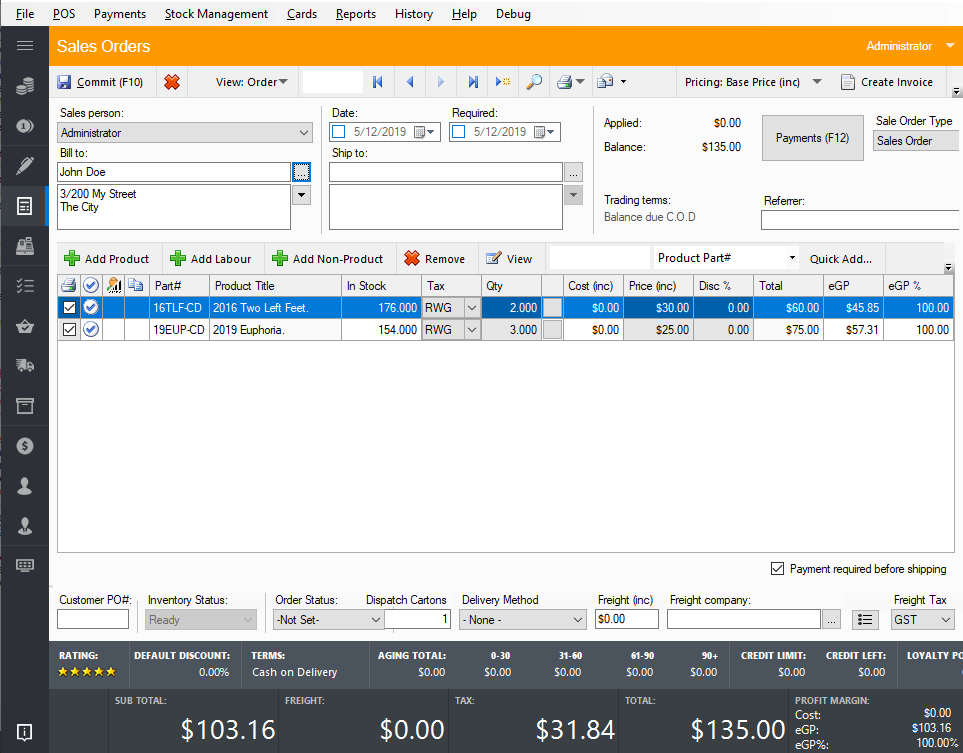Open the Freight Tax GST dropdown
This screenshot has height=753, width=963.
pyautogui.click(x=946, y=620)
